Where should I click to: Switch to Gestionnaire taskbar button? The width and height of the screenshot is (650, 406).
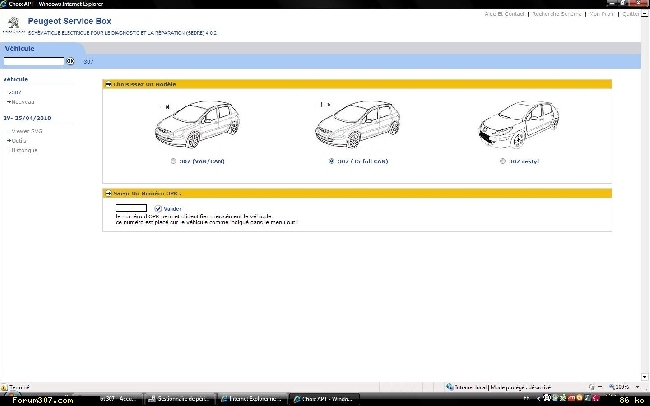pyautogui.click(x=179, y=399)
